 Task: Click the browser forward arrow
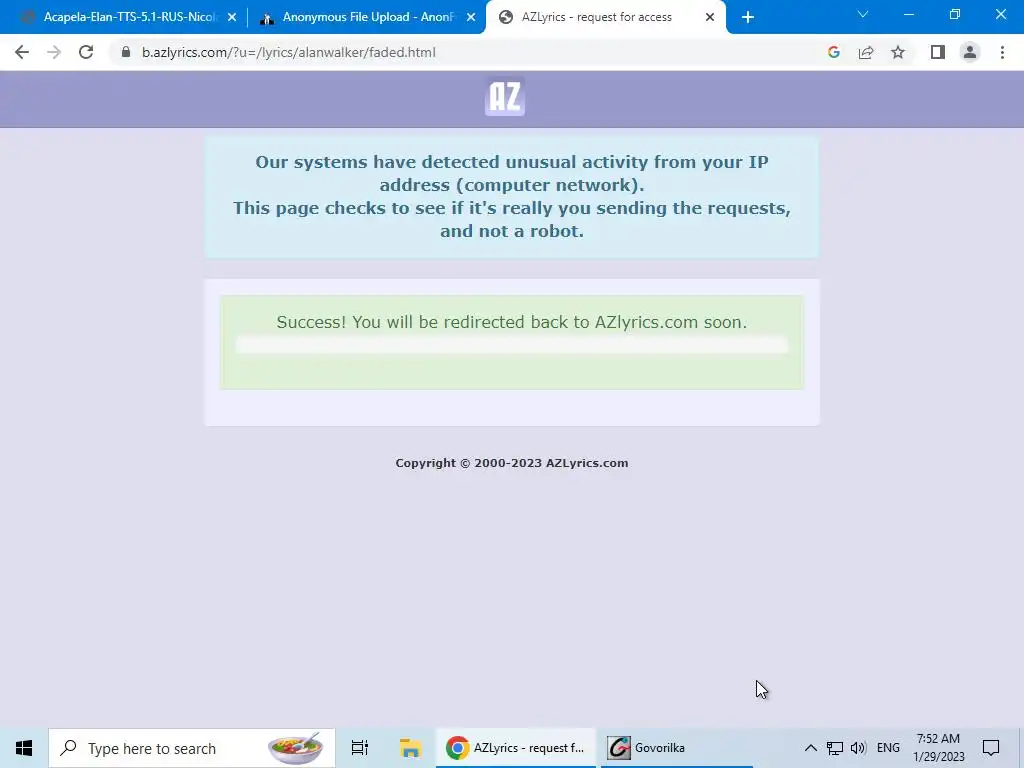coord(54,52)
